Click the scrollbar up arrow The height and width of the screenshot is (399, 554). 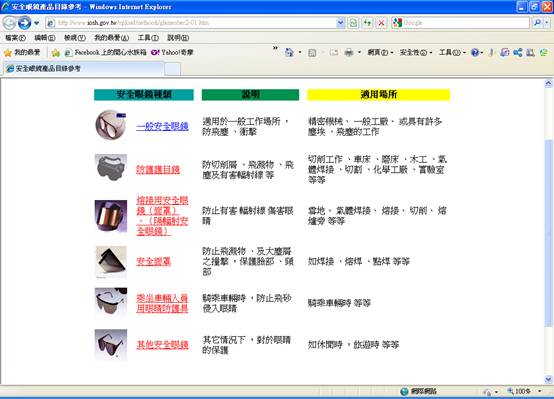[x=548, y=84]
